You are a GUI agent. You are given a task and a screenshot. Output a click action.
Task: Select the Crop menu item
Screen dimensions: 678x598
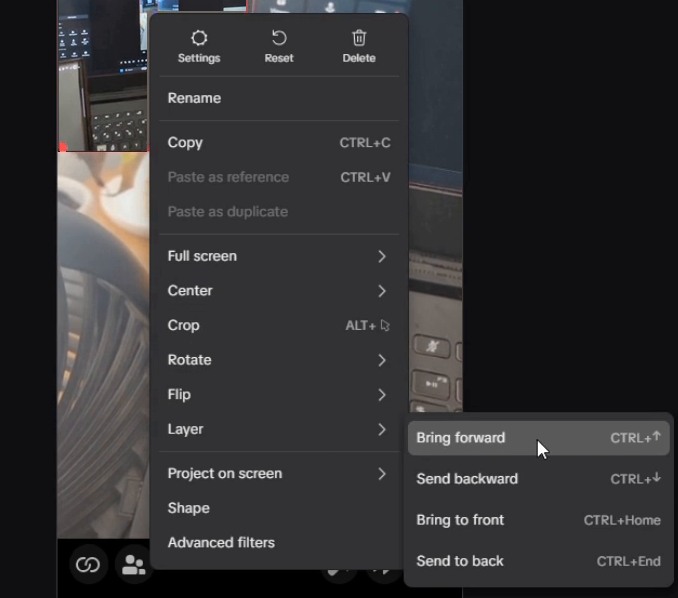coord(279,325)
